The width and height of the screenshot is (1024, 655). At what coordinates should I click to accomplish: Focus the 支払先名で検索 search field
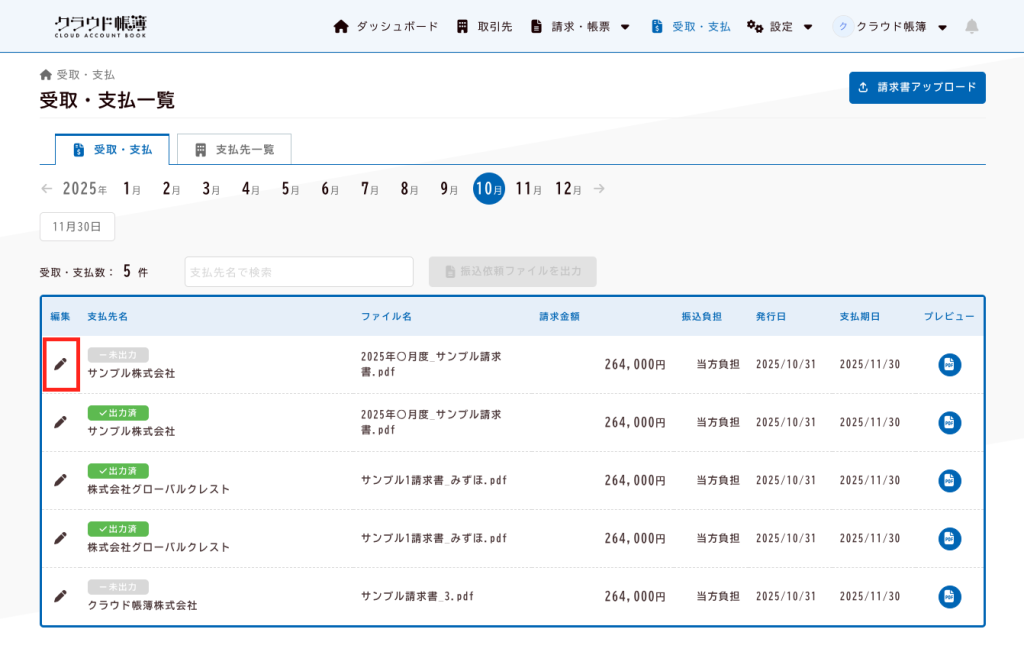(x=298, y=272)
